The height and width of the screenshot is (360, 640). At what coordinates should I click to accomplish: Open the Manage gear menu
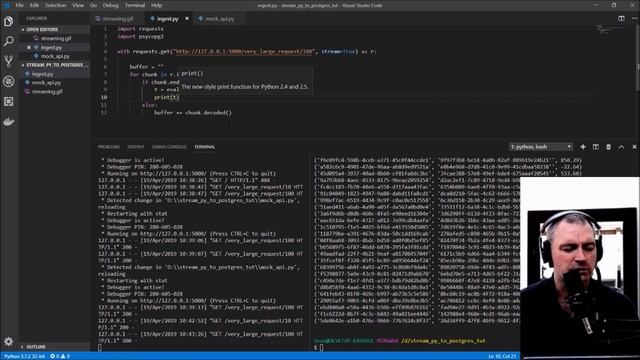(x=9, y=341)
